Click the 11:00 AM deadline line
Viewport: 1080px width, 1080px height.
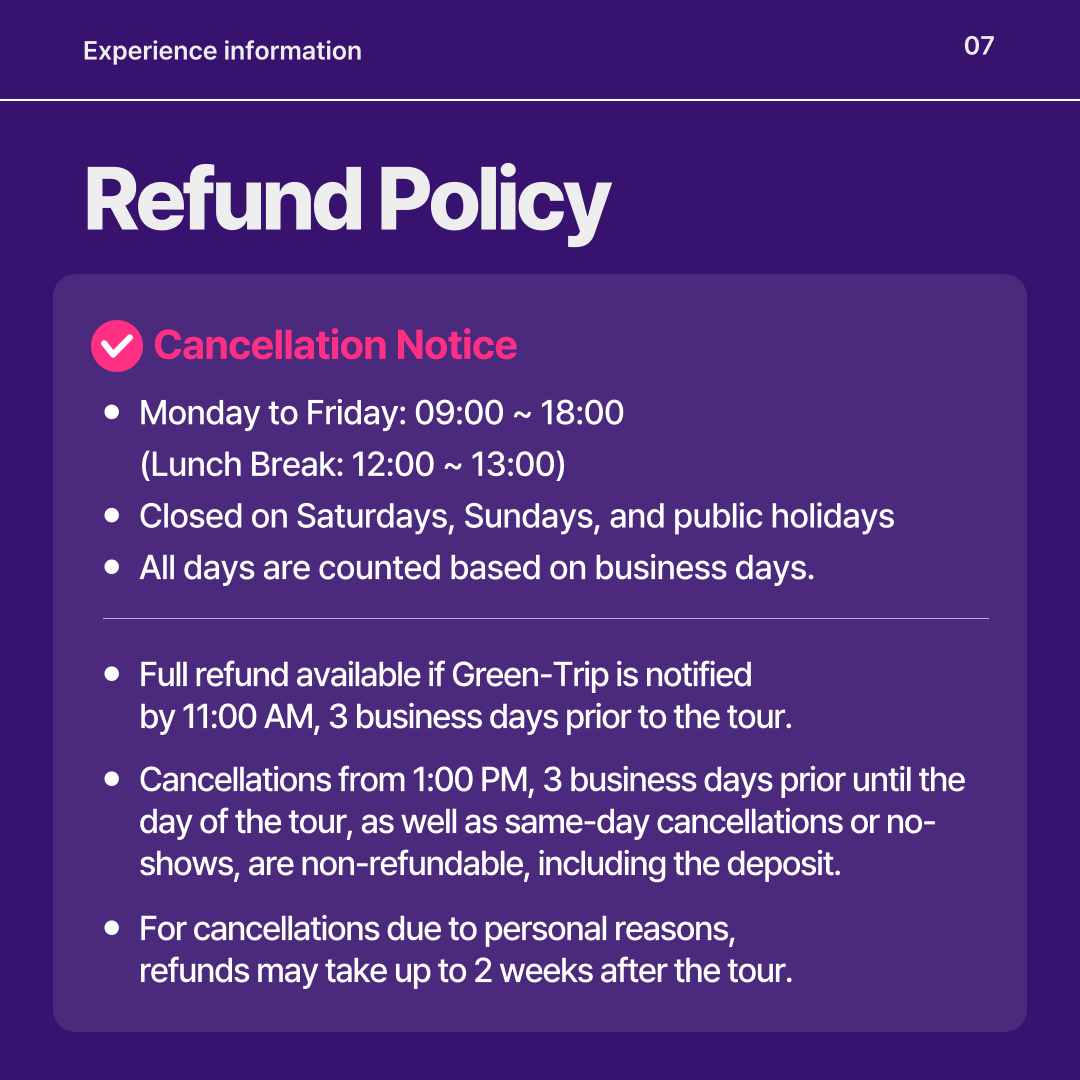tap(466, 717)
